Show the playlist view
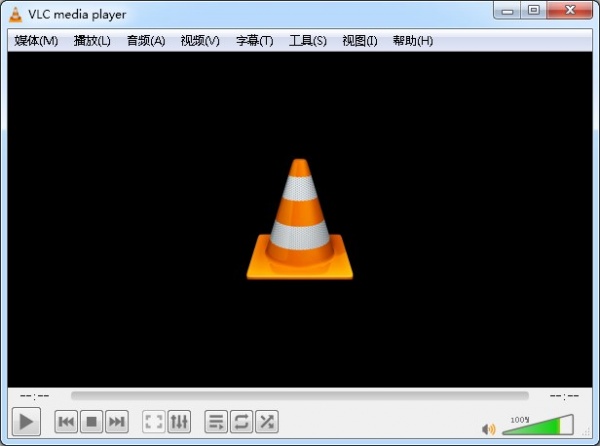600x446 pixels. [x=216, y=422]
